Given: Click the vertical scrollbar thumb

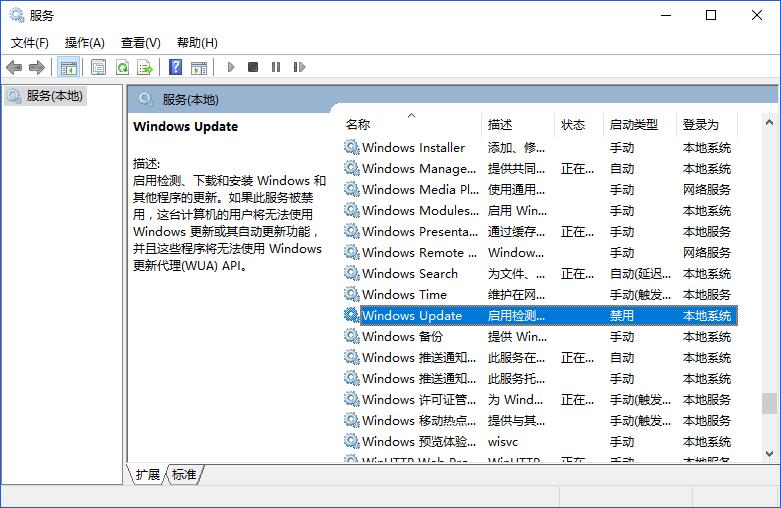Looking at the screenshot, I should point(769,403).
